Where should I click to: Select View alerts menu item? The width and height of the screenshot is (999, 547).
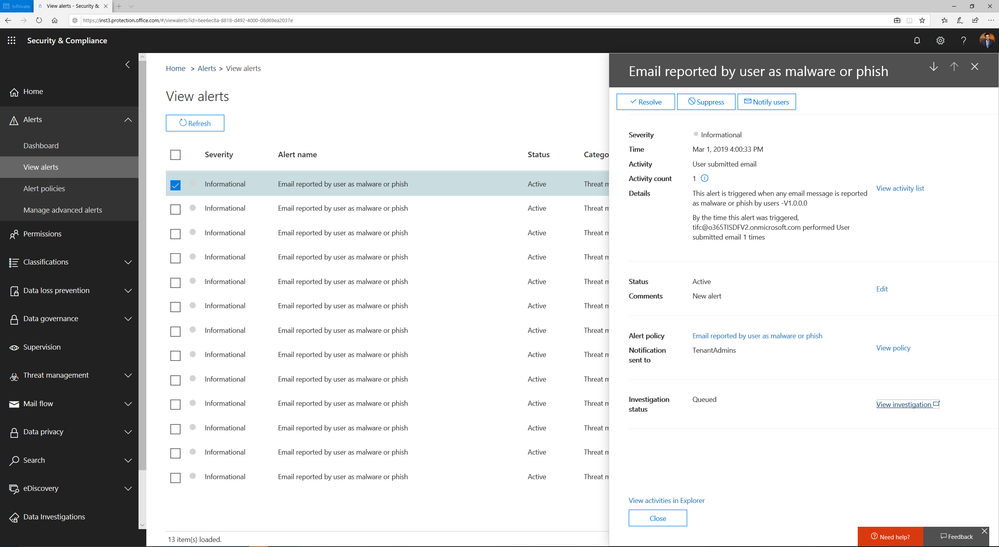(41, 167)
